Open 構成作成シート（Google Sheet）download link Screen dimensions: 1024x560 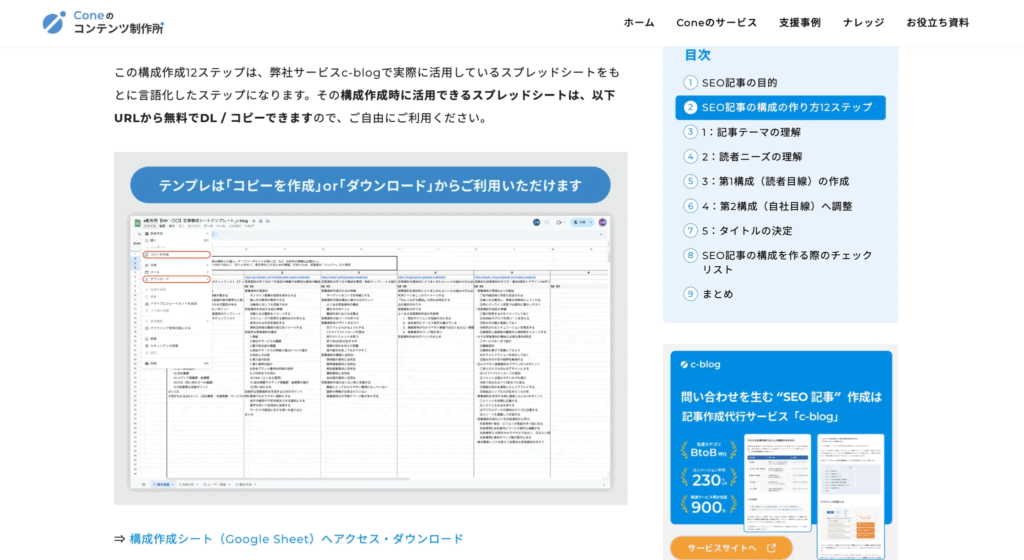click(296, 539)
